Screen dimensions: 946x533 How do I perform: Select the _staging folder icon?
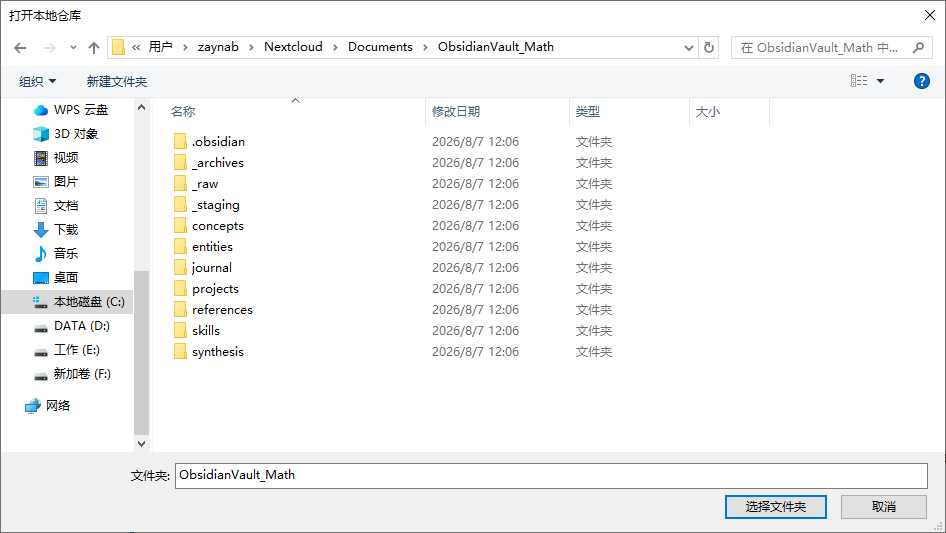click(x=180, y=205)
